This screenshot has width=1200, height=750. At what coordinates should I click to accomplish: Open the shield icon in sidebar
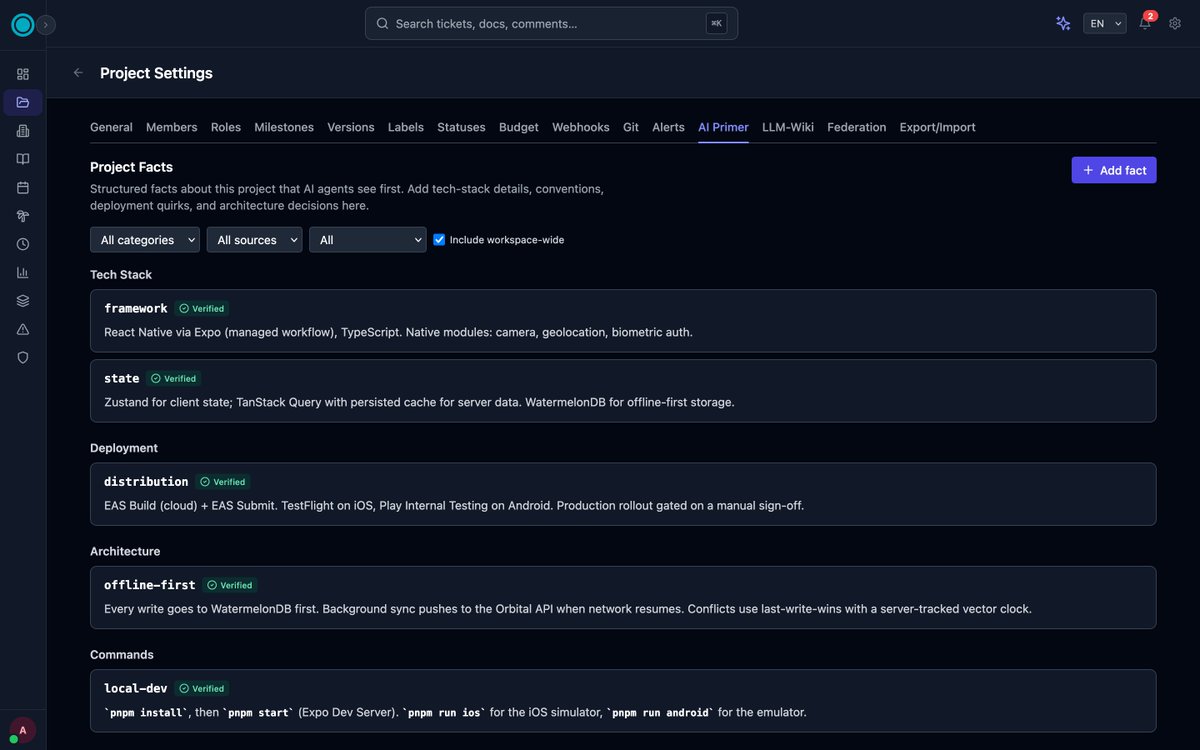(x=23, y=357)
